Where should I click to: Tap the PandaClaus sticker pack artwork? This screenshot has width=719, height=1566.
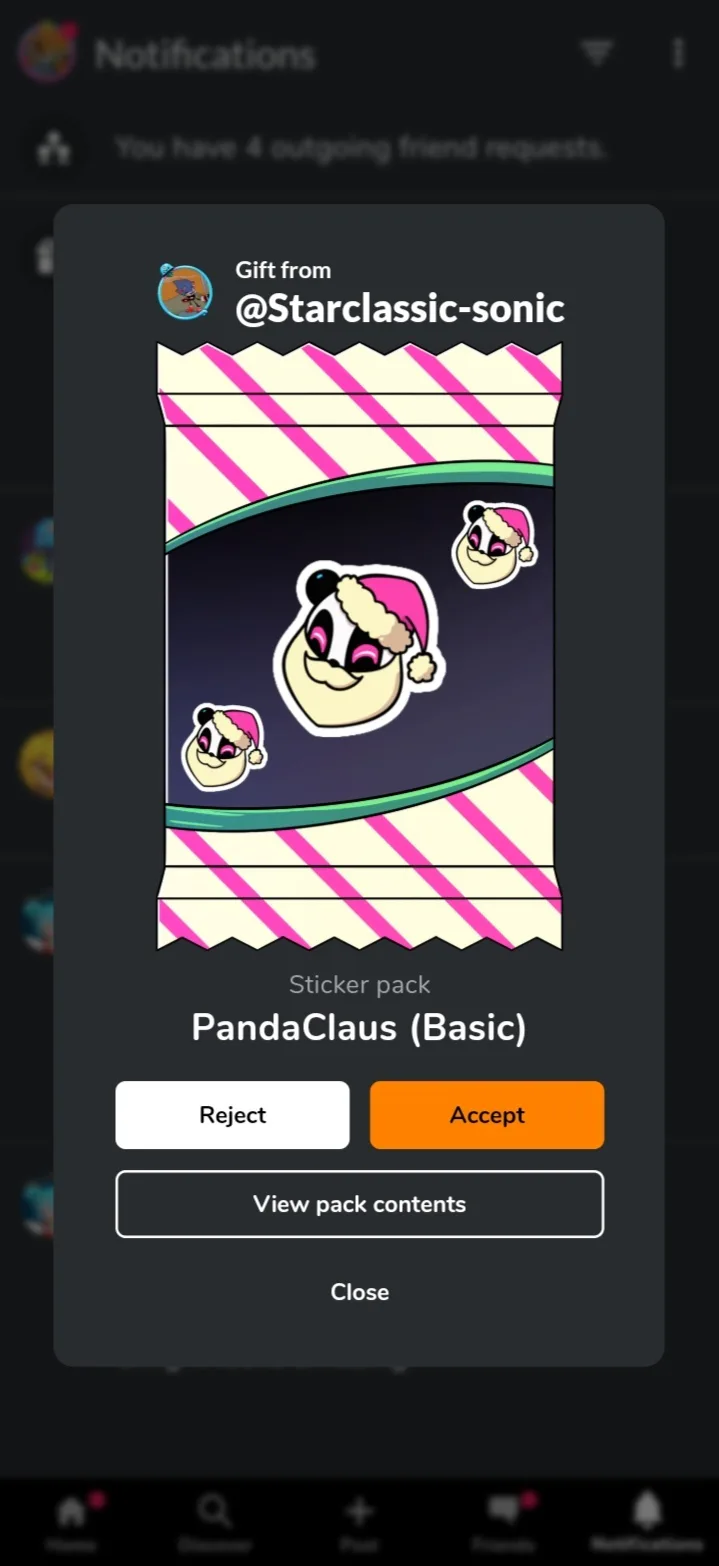pyautogui.click(x=359, y=646)
